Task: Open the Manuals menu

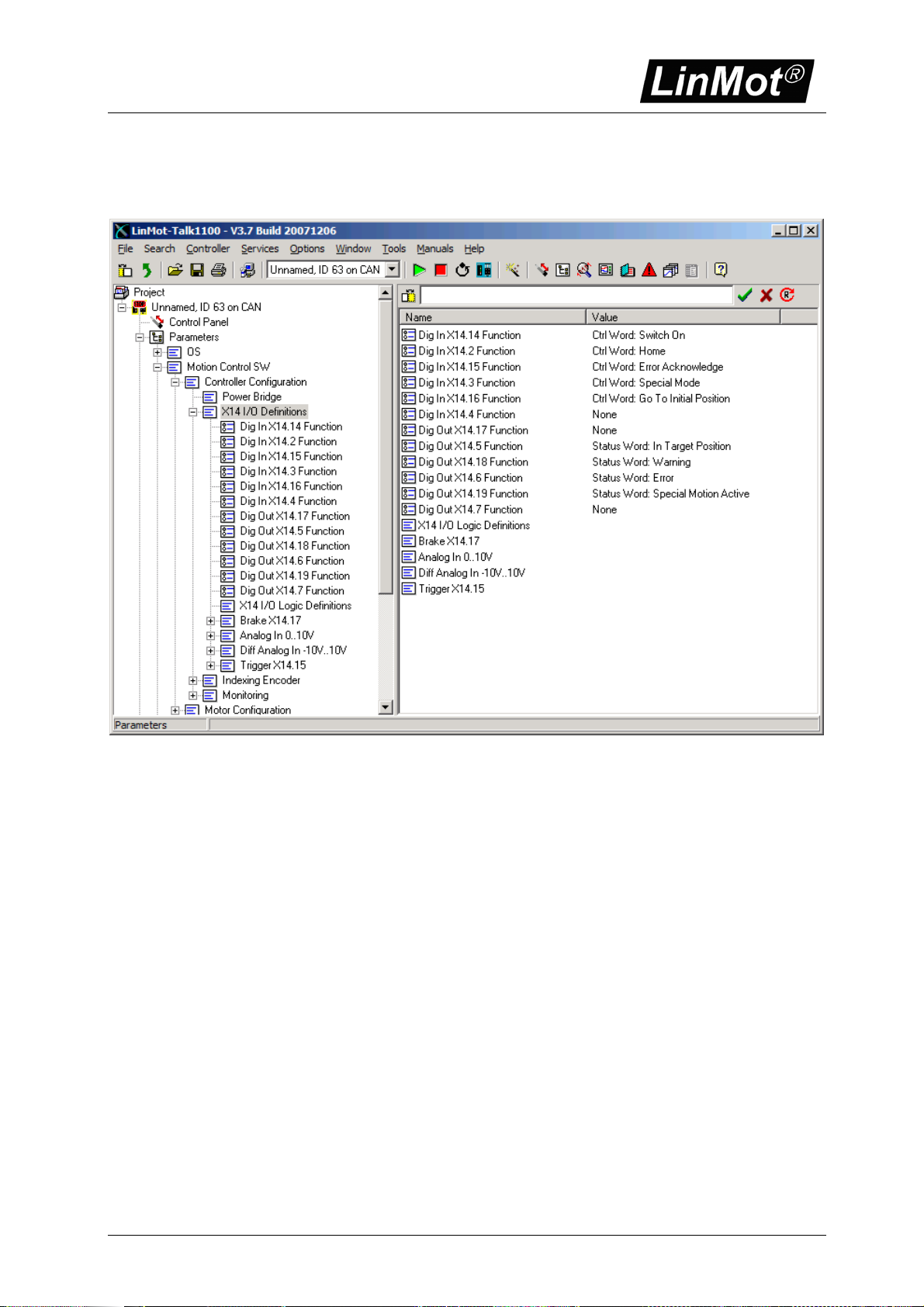Action: 434,249
